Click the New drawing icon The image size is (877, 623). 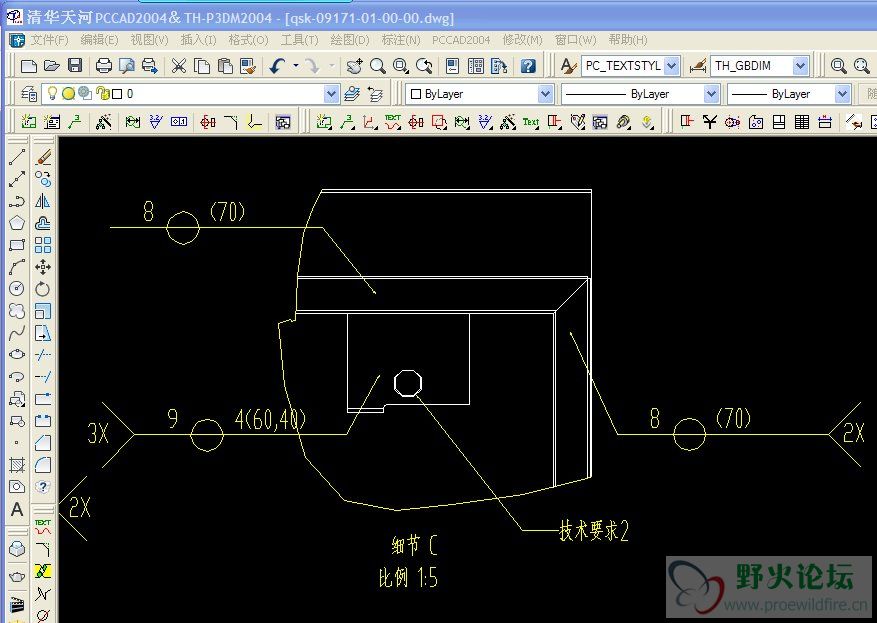pos(29,66)
